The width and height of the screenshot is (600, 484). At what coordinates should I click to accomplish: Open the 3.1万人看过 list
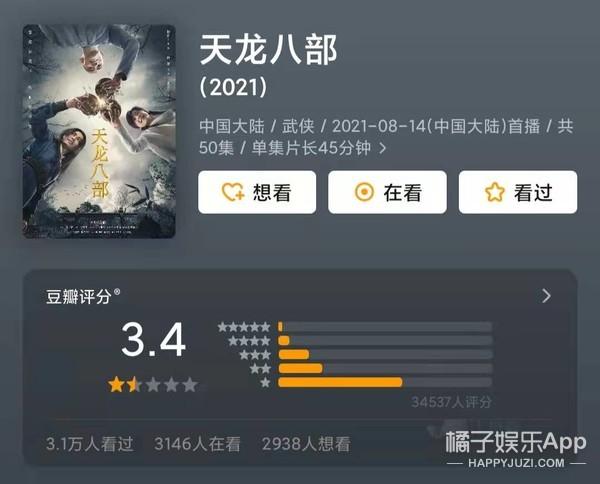pos(90,444)
